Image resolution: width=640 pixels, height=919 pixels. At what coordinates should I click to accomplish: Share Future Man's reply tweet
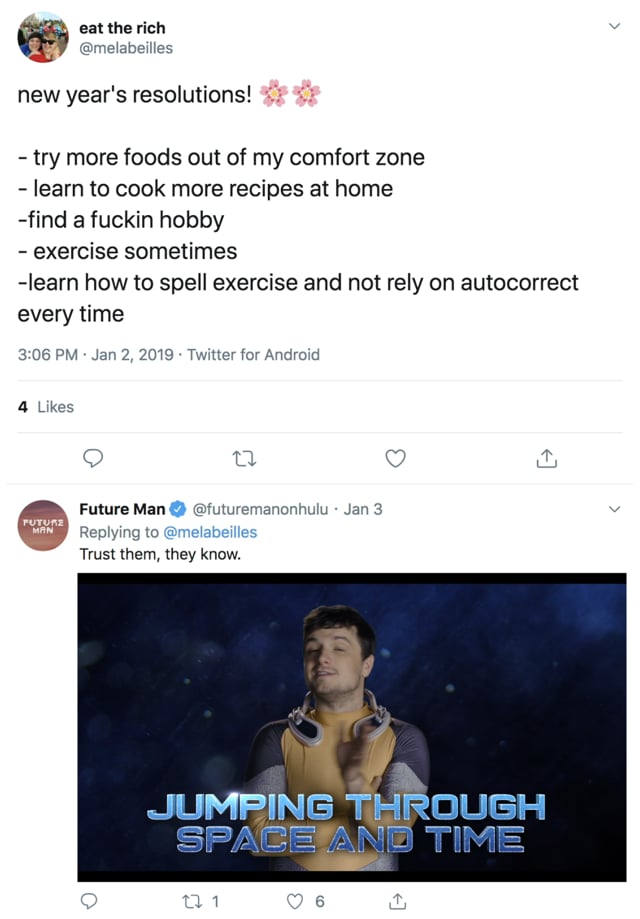point(397,901)
